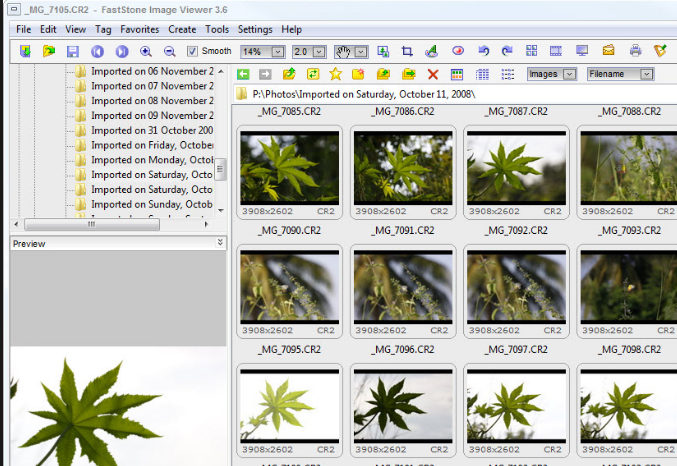
Task: Open file using the folder icon
Action: [x=49, y=51]
